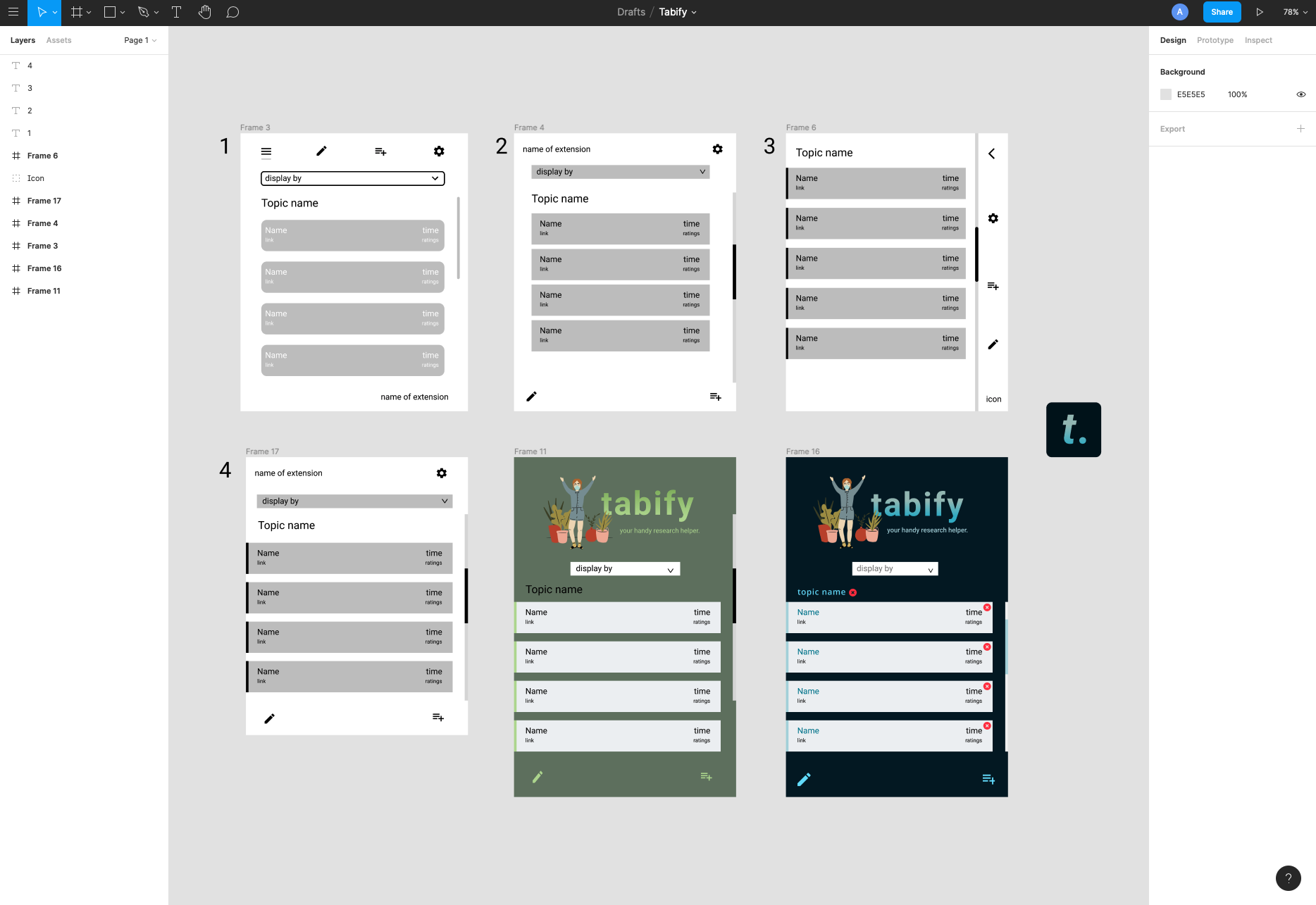Switch to the Layers tab

click(23, 40)
